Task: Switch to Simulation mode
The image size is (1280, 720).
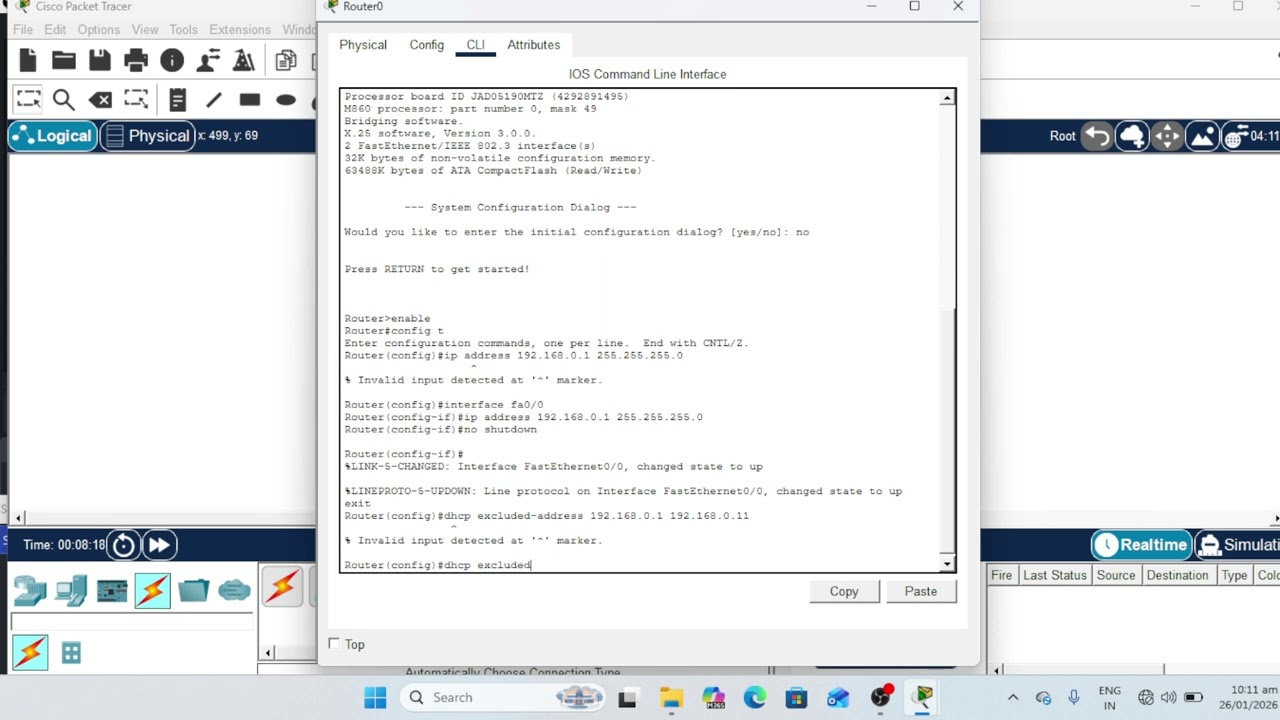Action: coord(1238,545)
